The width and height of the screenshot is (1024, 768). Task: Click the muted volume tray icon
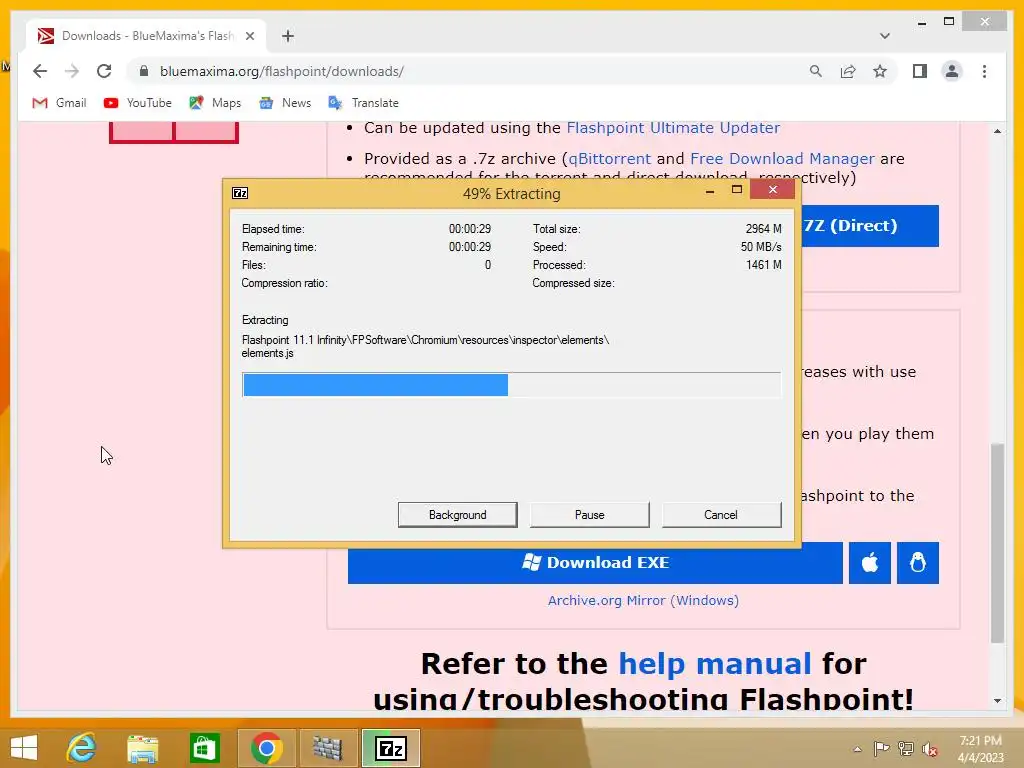[929, 749]
